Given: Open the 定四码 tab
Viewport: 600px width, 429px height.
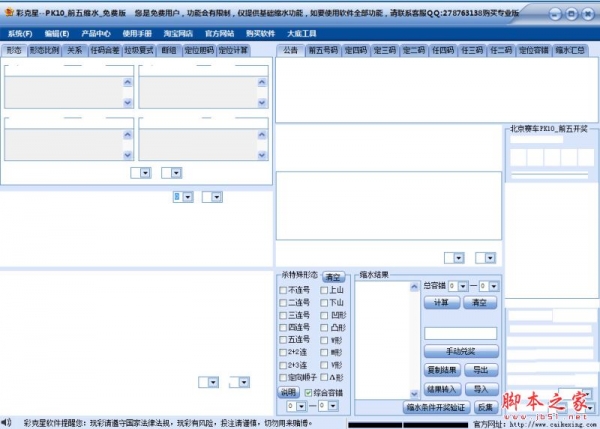Looking at the screenshot, I should coord(355,50).
